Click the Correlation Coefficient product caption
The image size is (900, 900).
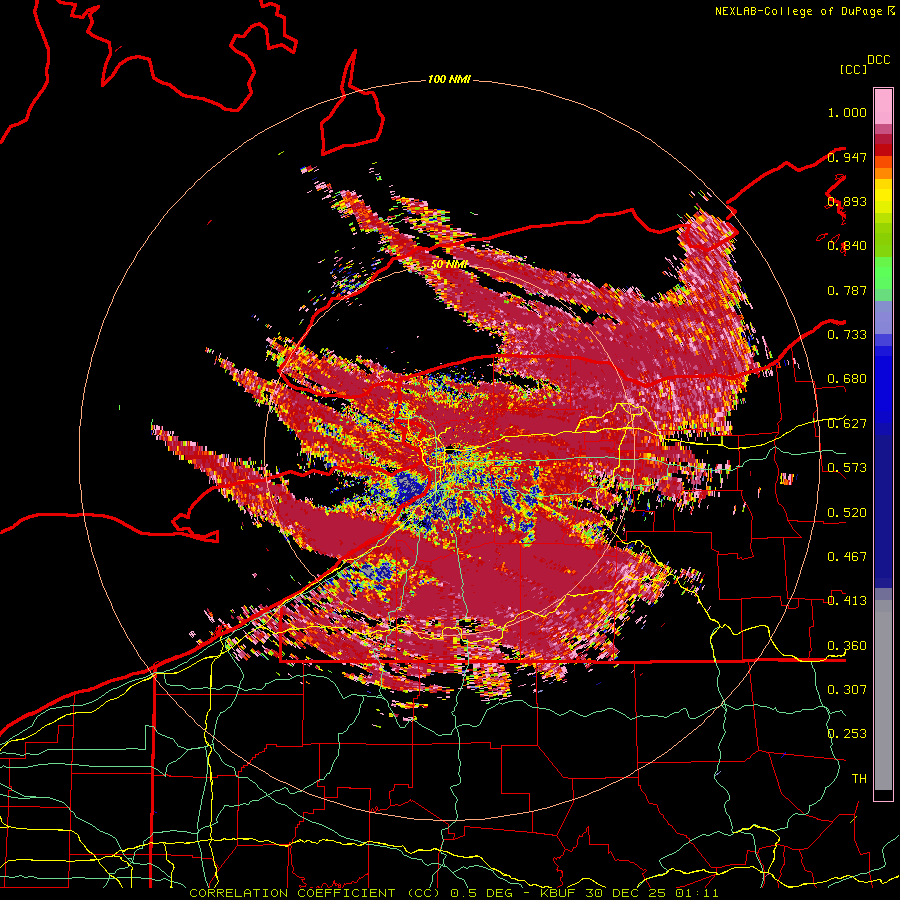click(314, 893)
